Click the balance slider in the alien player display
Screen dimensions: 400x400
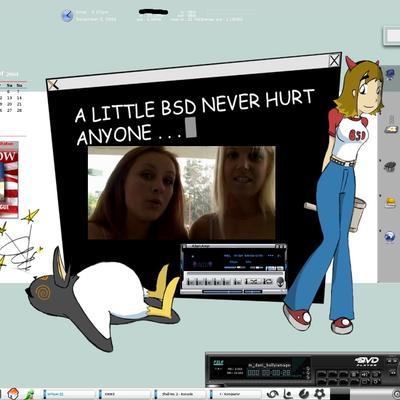point(256,267)
